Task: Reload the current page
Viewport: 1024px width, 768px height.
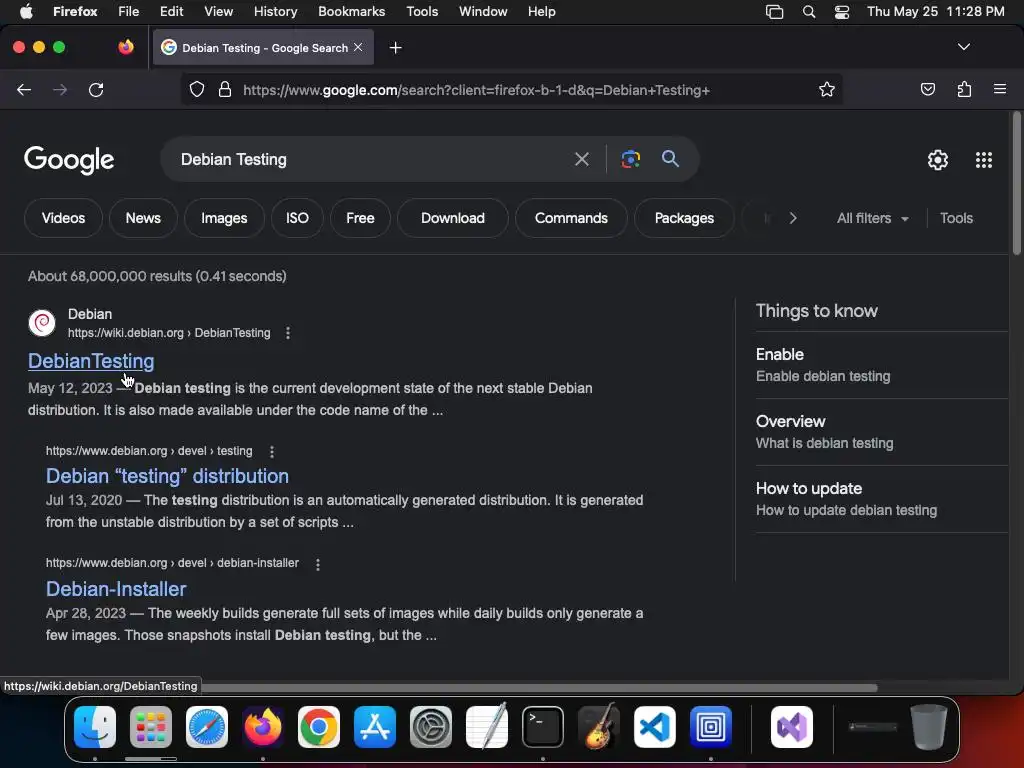Action: click(x=96, y=89)
